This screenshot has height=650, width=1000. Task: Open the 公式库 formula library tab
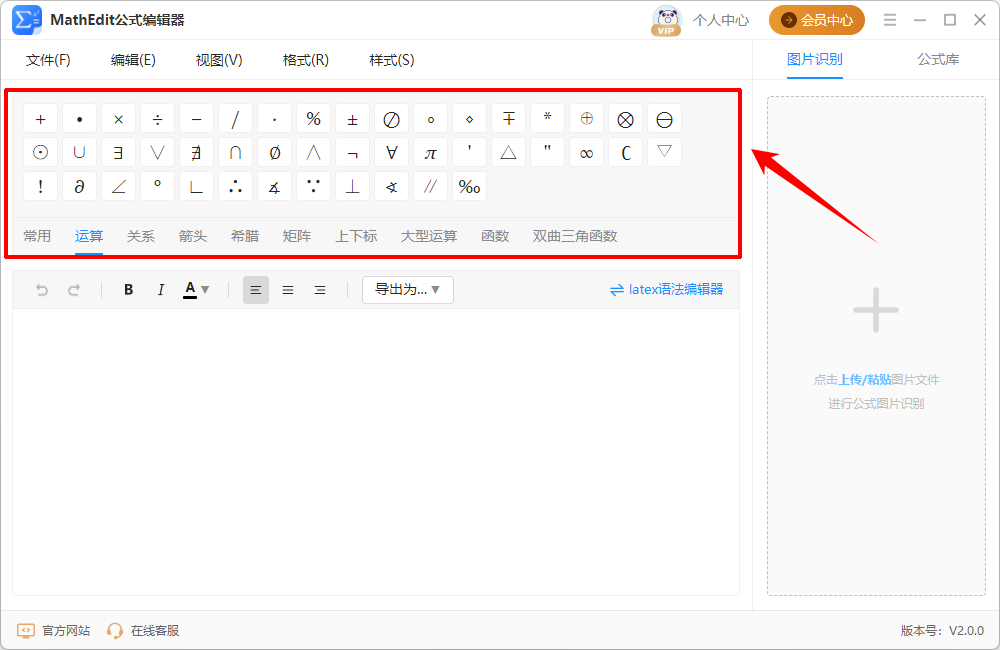point(938,59)
